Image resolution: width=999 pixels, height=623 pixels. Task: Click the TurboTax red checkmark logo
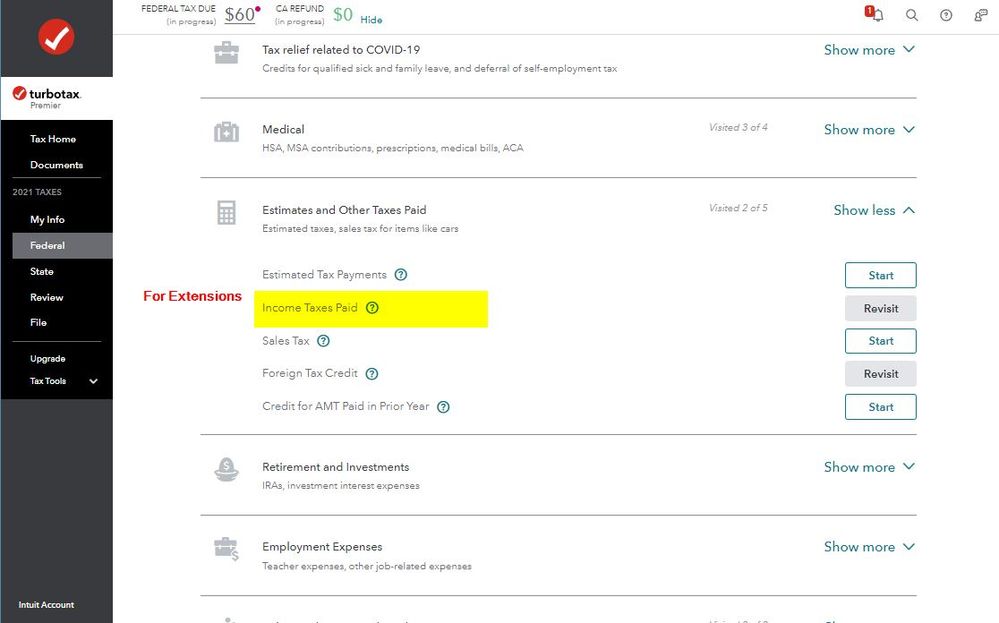(56, 37)
